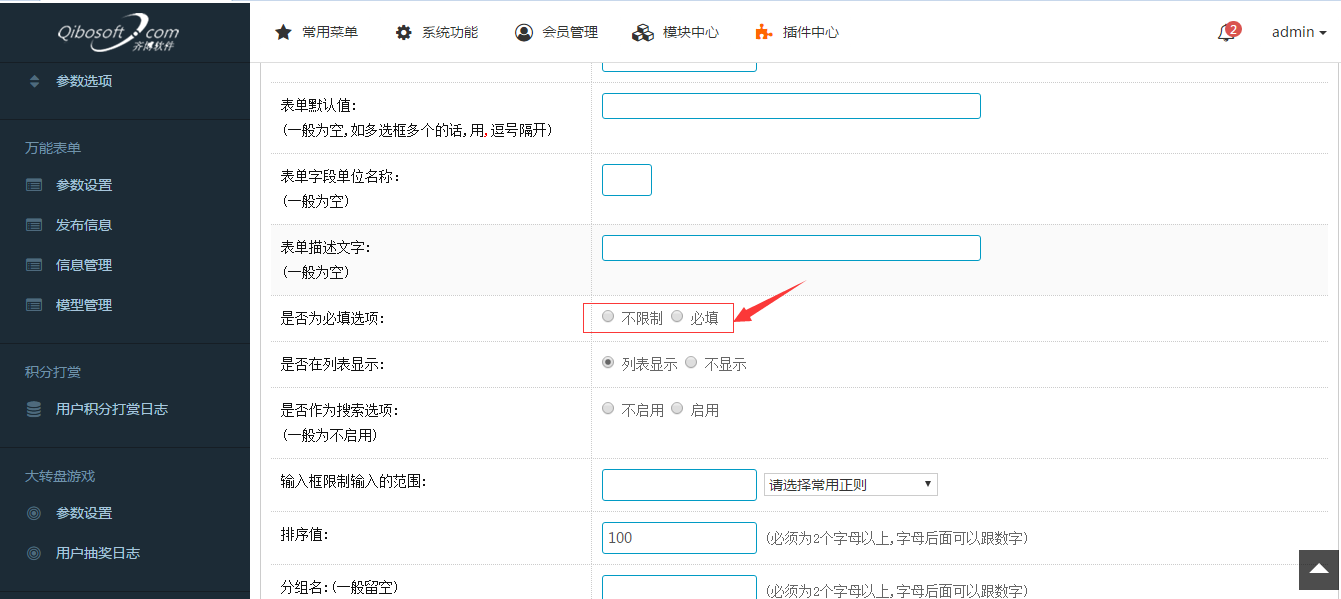Screen dimensions: 1341x599
Task: Open 用户抽奖日志 link
Action: [97, 553]
